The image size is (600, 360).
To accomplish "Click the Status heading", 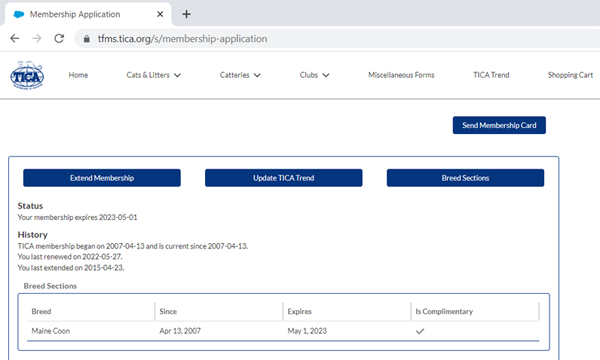I will [30, 206].
